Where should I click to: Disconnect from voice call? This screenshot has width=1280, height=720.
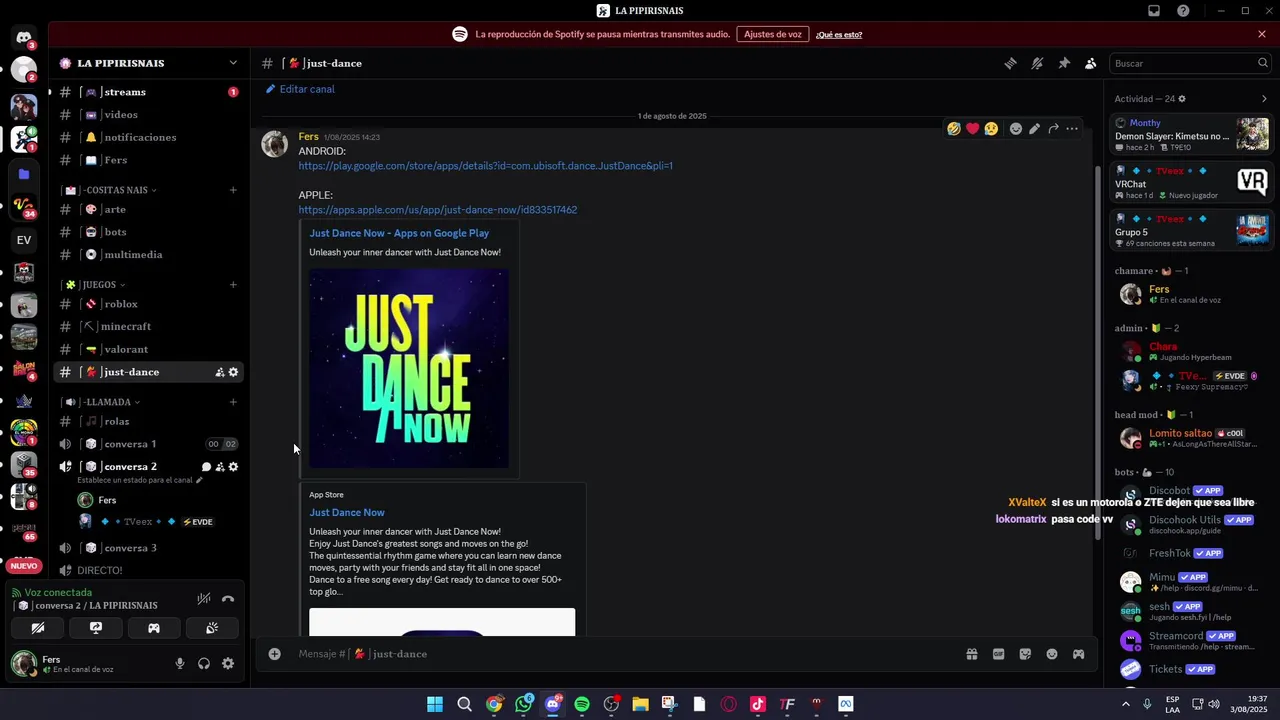click(x=228, y=599)
